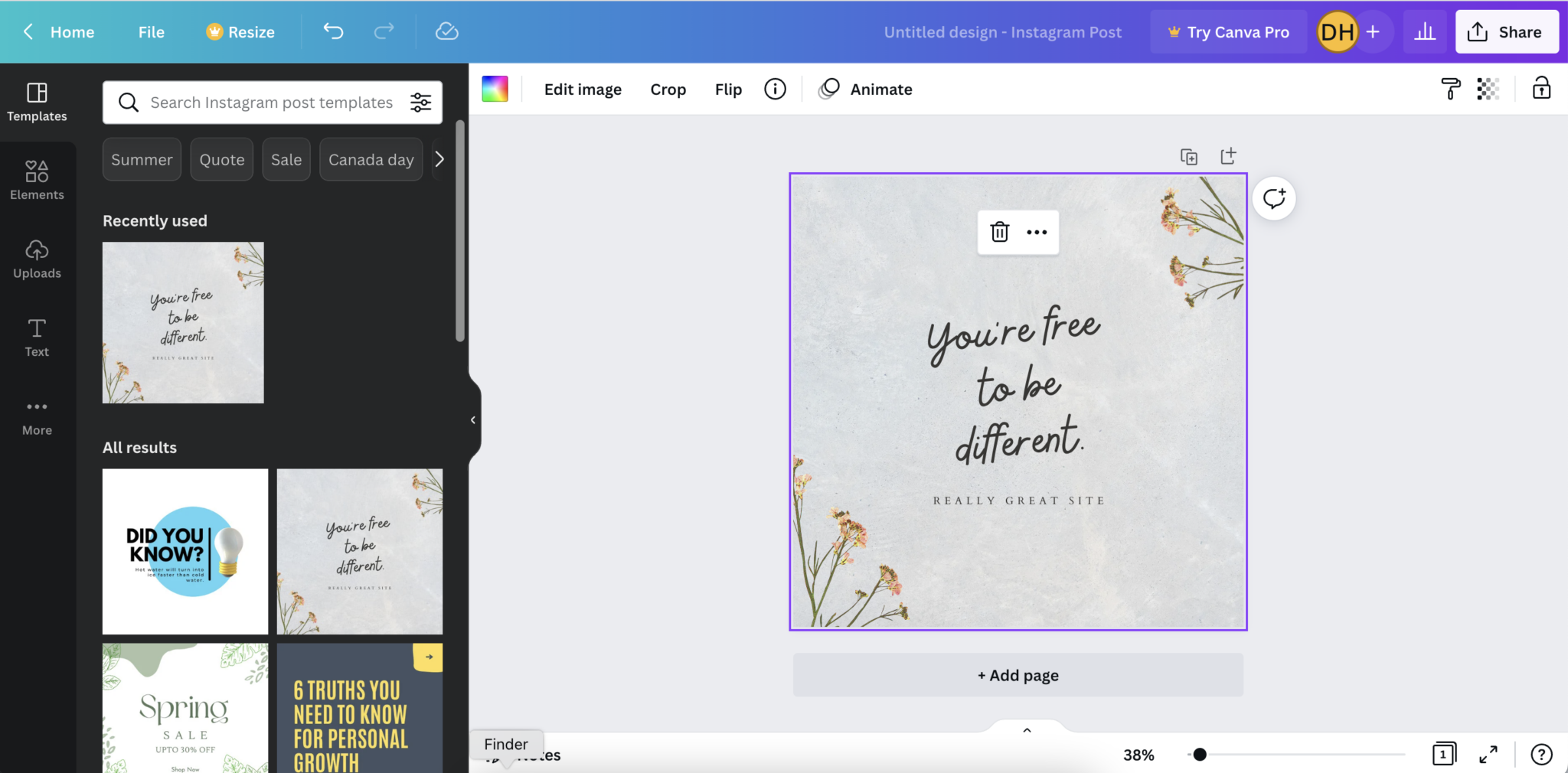Click Try Canva Pro button
This screenshot has width=1568, height=773.
tap(1228, 32)
